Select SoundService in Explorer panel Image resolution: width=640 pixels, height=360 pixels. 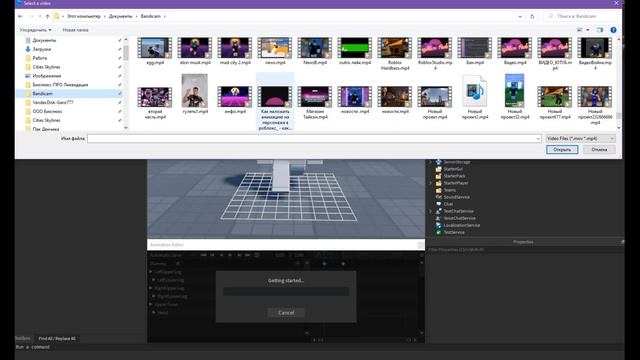pyautogui.click(x=456, y=197)
